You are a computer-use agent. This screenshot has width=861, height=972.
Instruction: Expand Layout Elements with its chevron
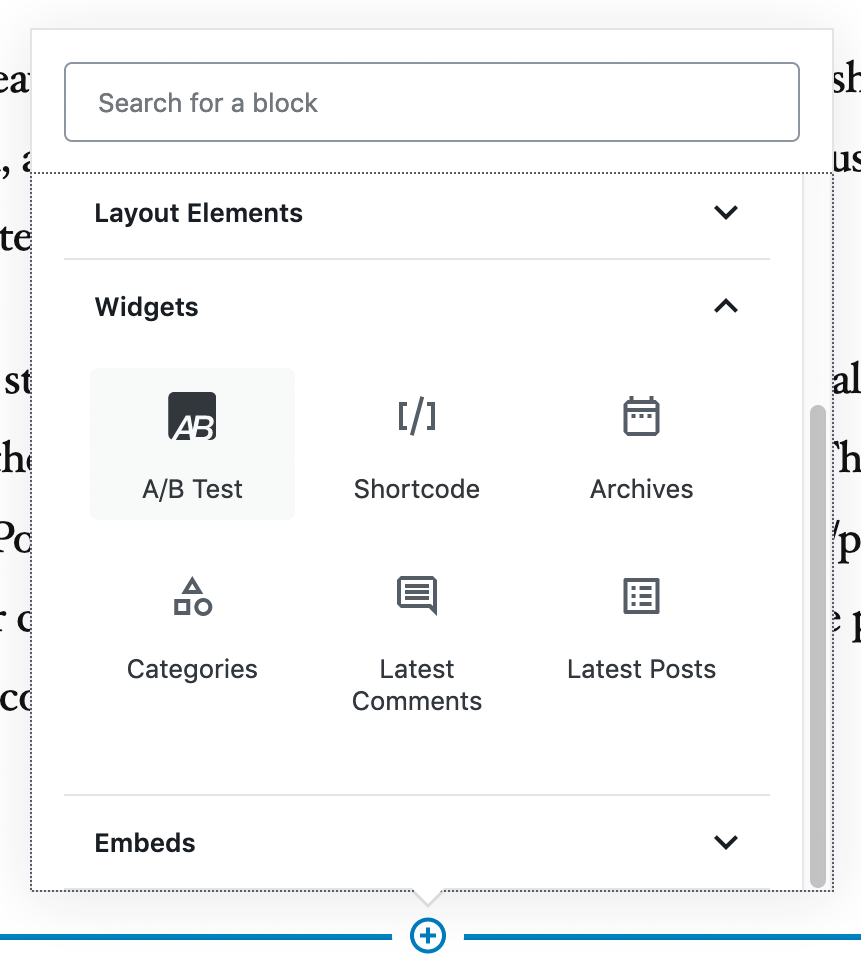tap(726, 213)
